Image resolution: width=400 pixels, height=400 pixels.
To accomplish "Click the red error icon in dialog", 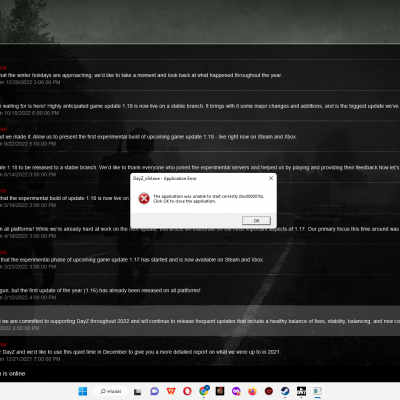I will [x=144, y=199].
